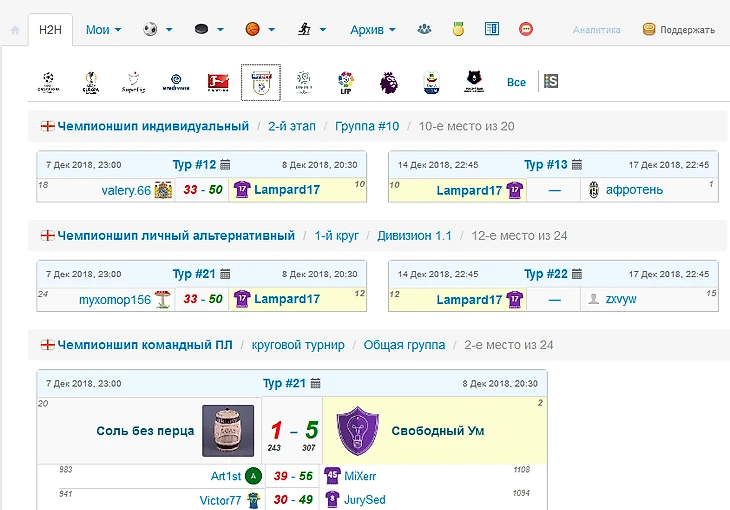Image resolution: width=730 pixels, height=510 pixels.
Task: Select the Ligue 1 logo
Action: (304, 82)
